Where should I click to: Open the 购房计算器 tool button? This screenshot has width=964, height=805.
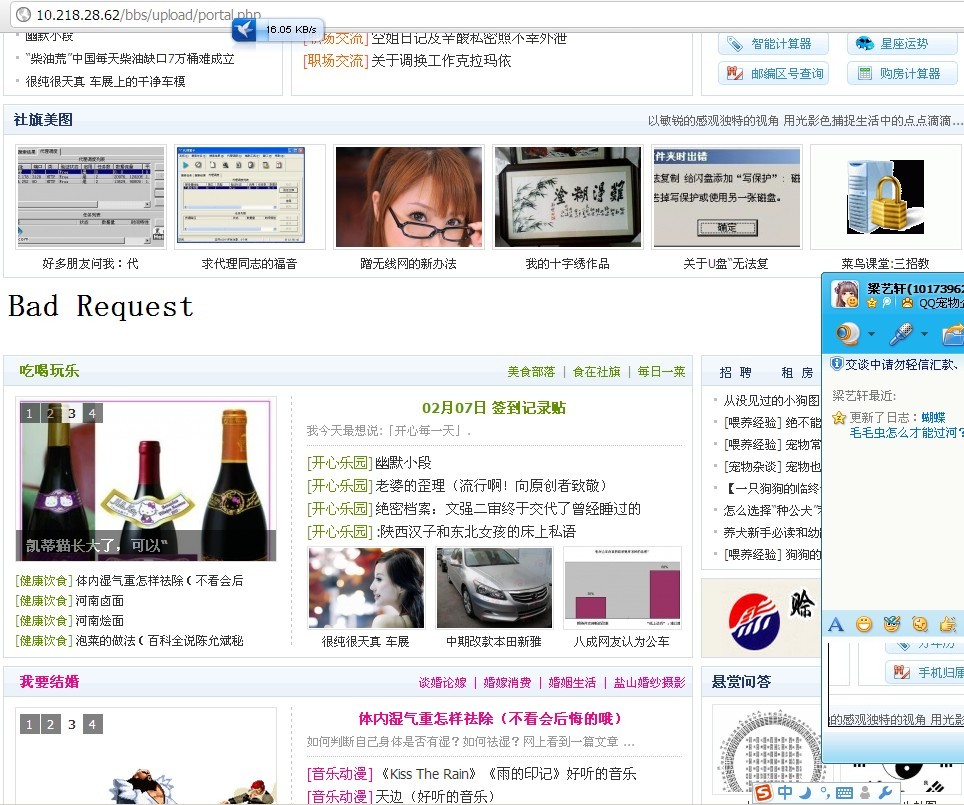pyautogui.click(x=902, y=74)
